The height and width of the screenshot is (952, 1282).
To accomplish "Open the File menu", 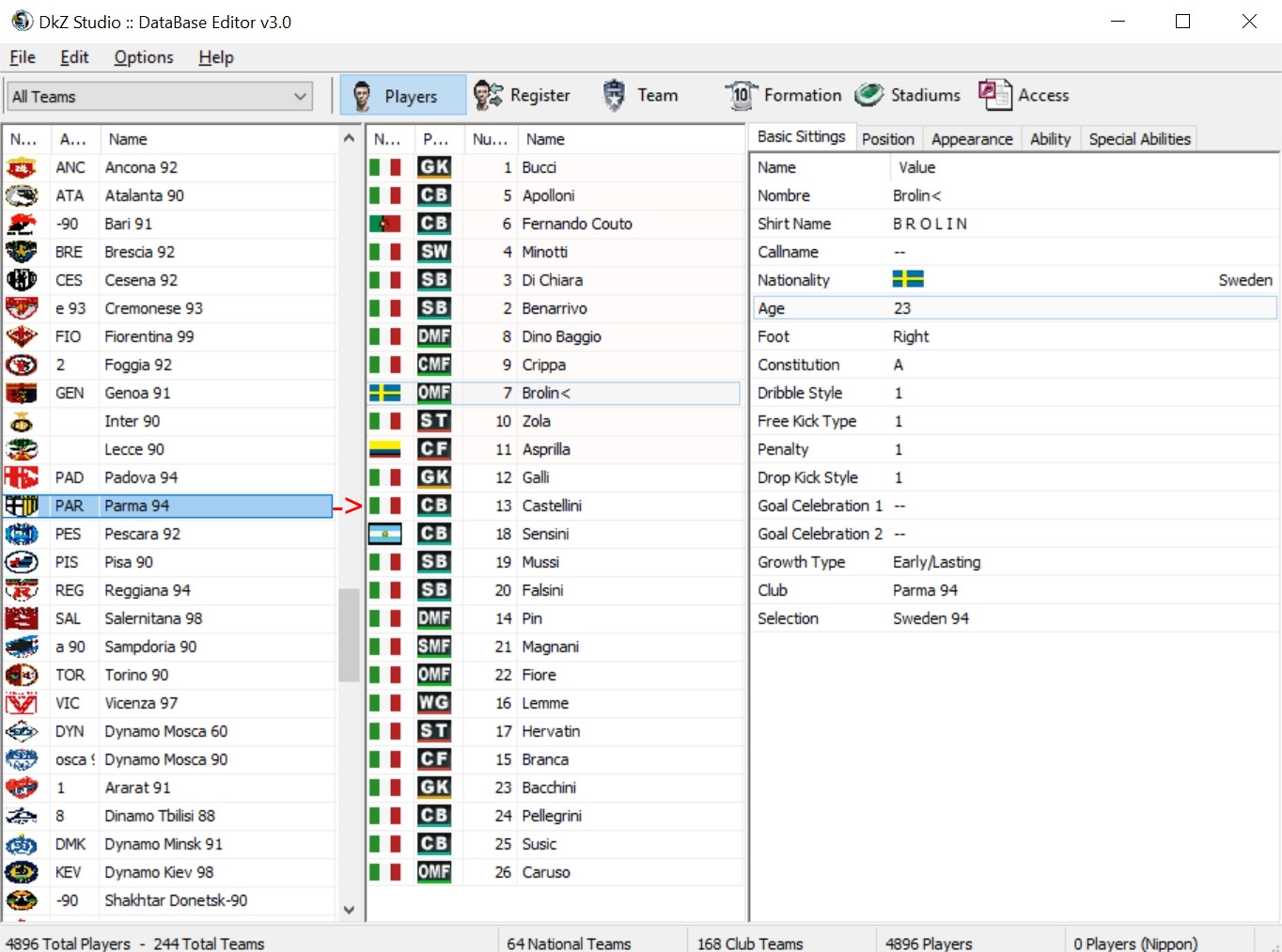I will 23,57.
